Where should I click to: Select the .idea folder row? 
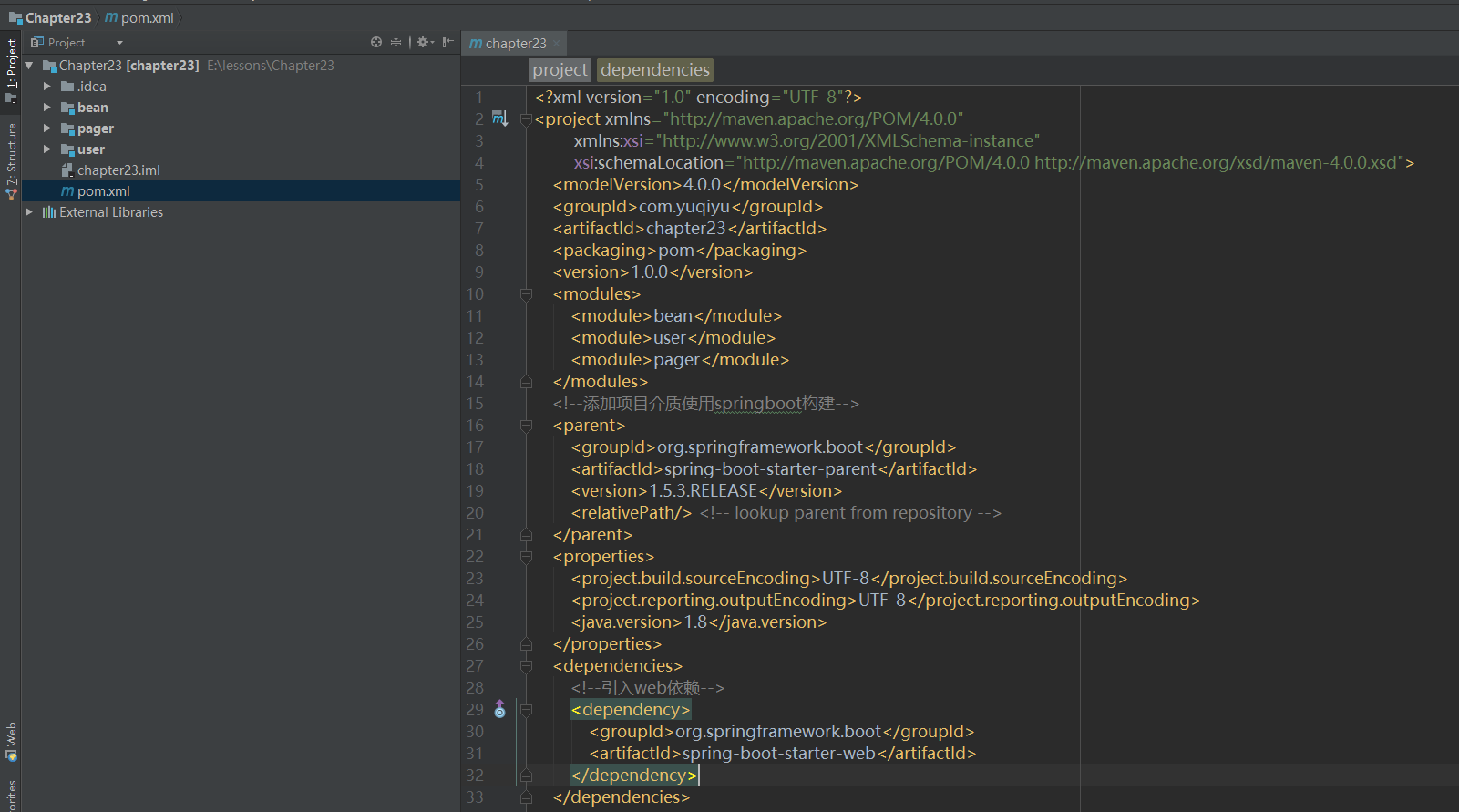coord(241,87)
